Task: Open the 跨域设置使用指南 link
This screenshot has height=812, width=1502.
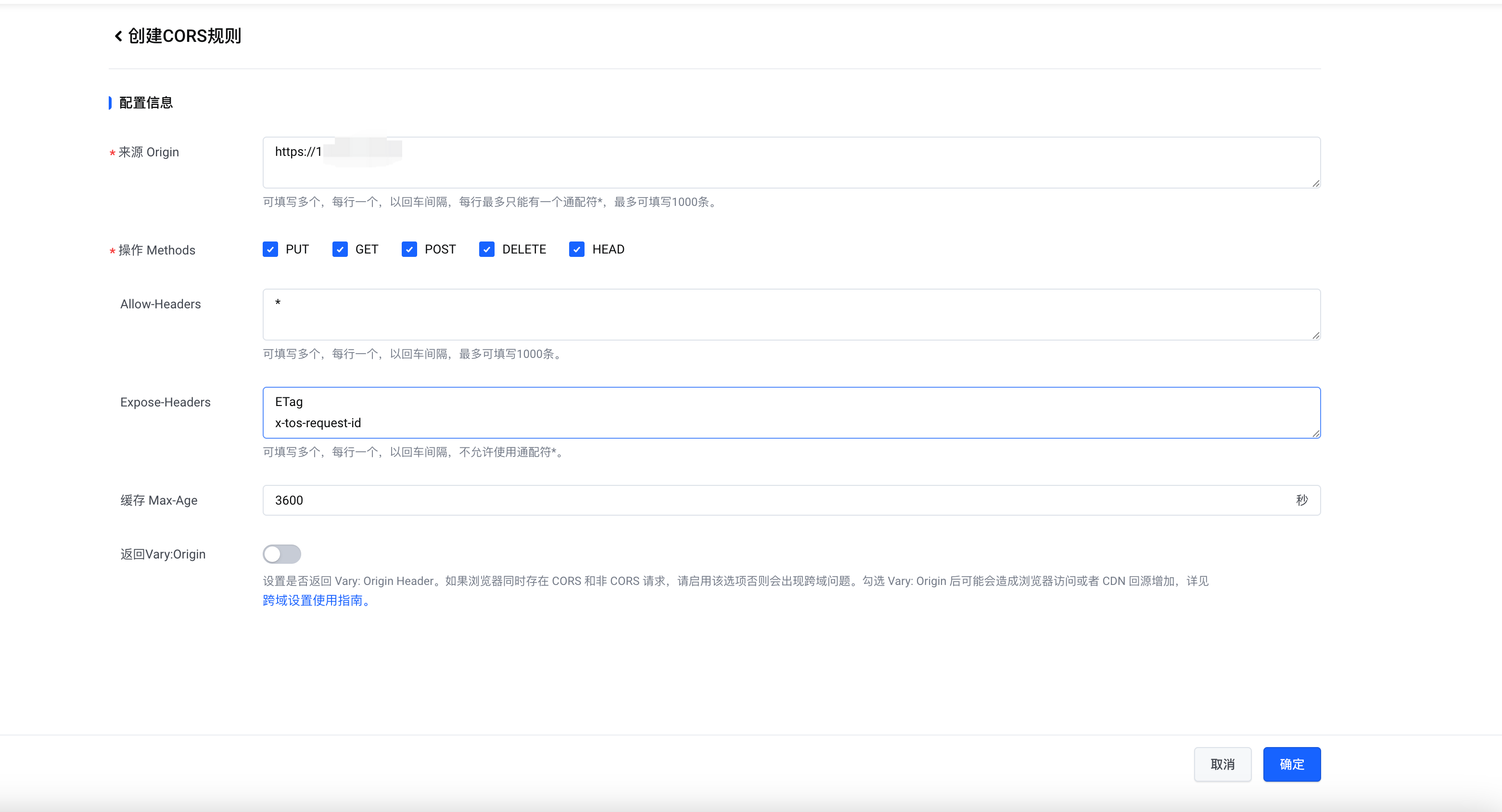Action: pyautogui.click(x=316, y=600)
